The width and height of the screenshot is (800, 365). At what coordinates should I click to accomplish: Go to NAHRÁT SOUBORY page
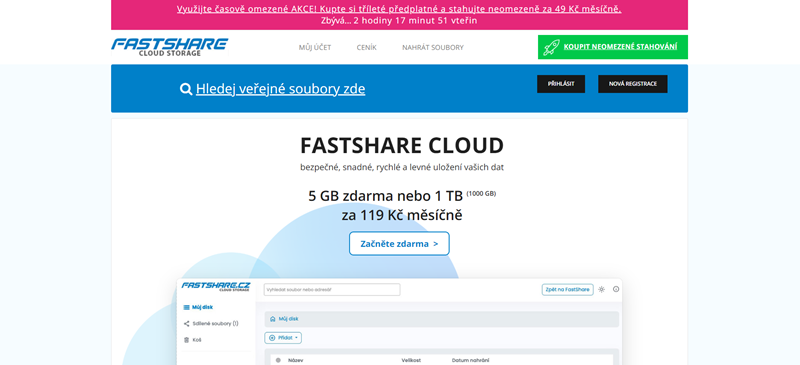pos(433,47)
